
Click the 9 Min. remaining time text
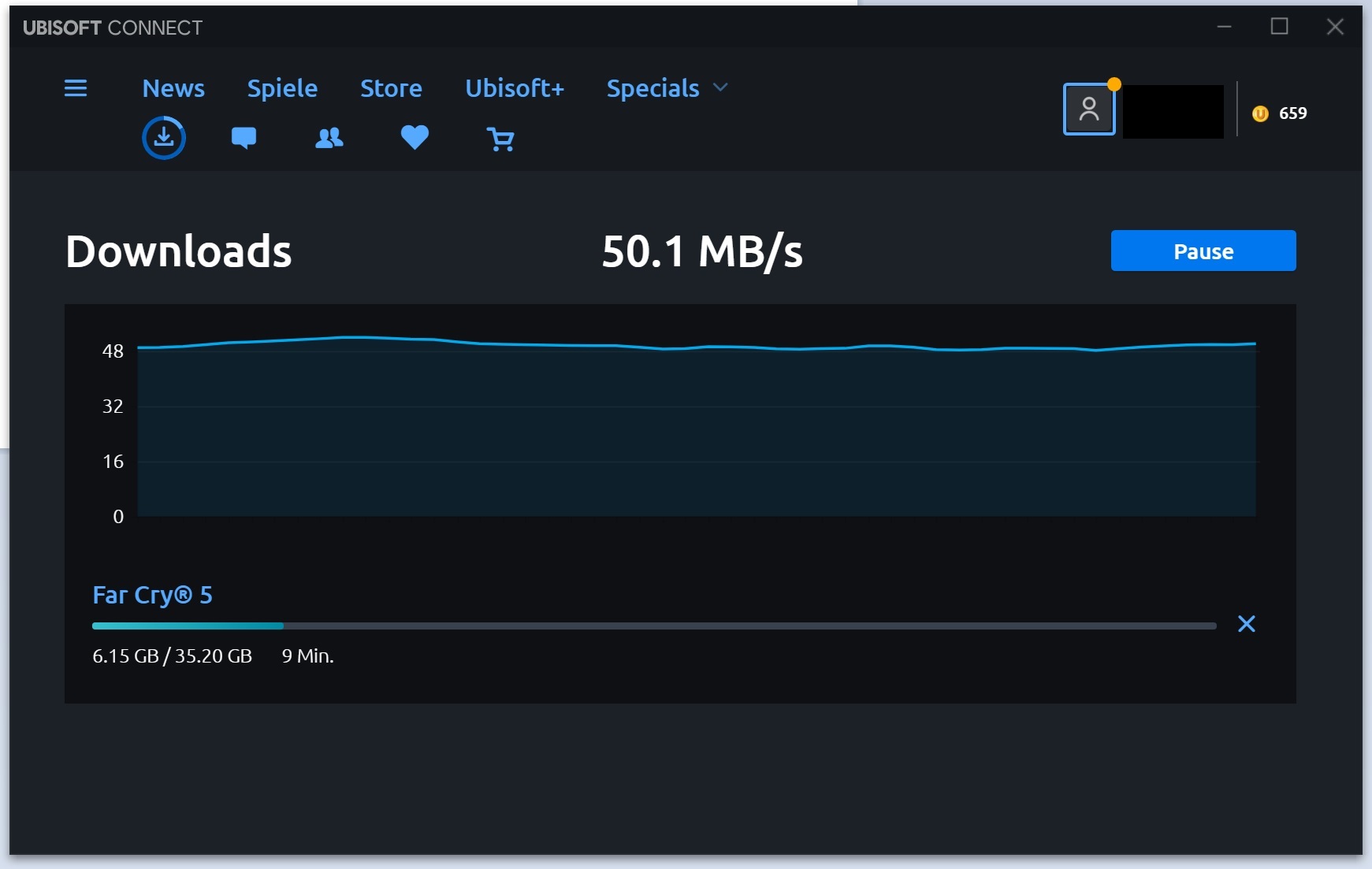tap(308, 656)
